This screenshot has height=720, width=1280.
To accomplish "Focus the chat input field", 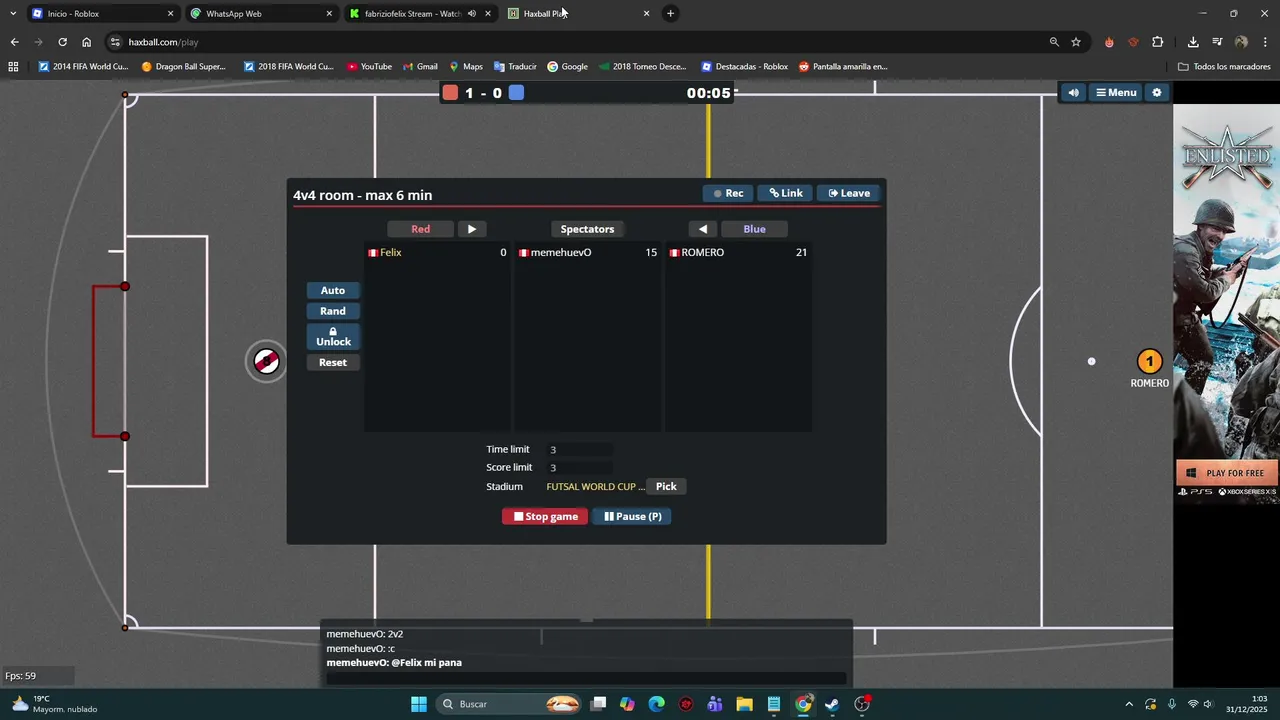I will (x=586, y=678).
